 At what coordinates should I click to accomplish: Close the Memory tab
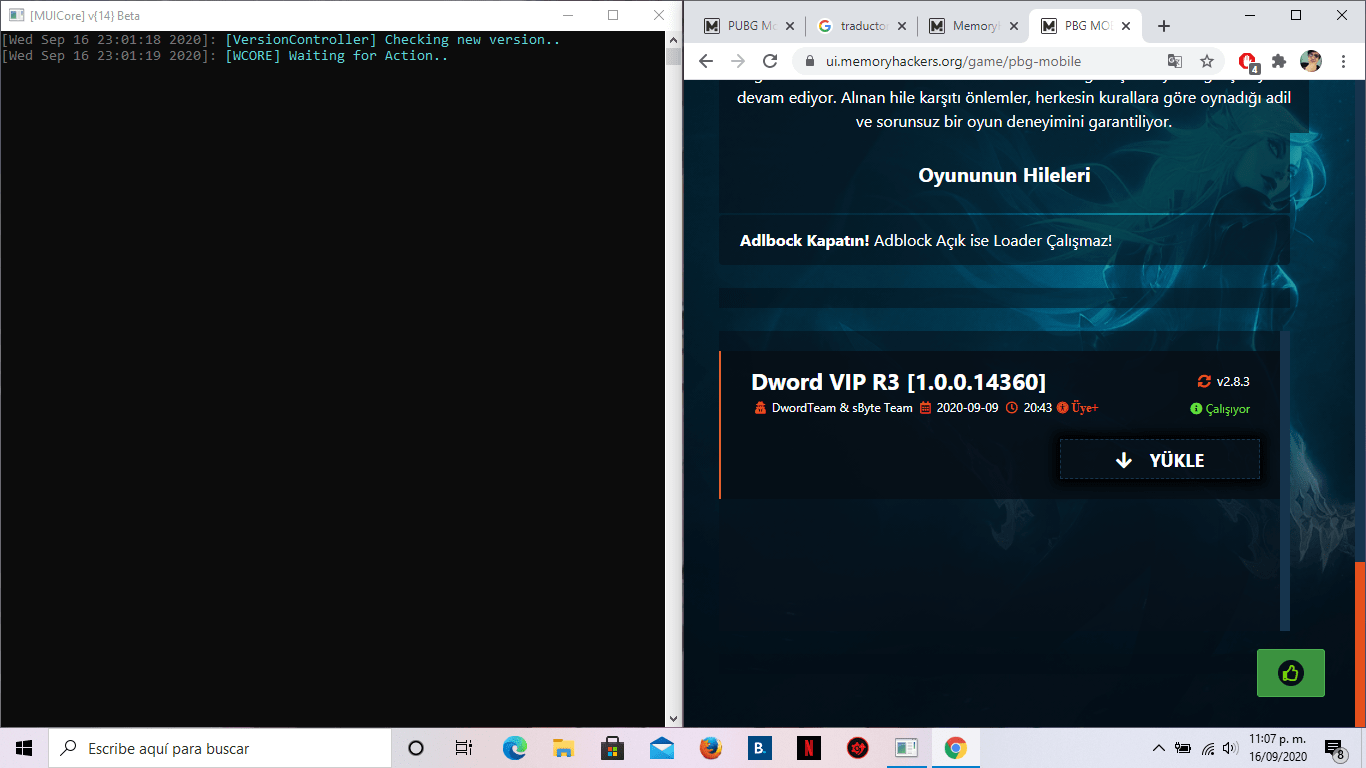coord(1014,26)
